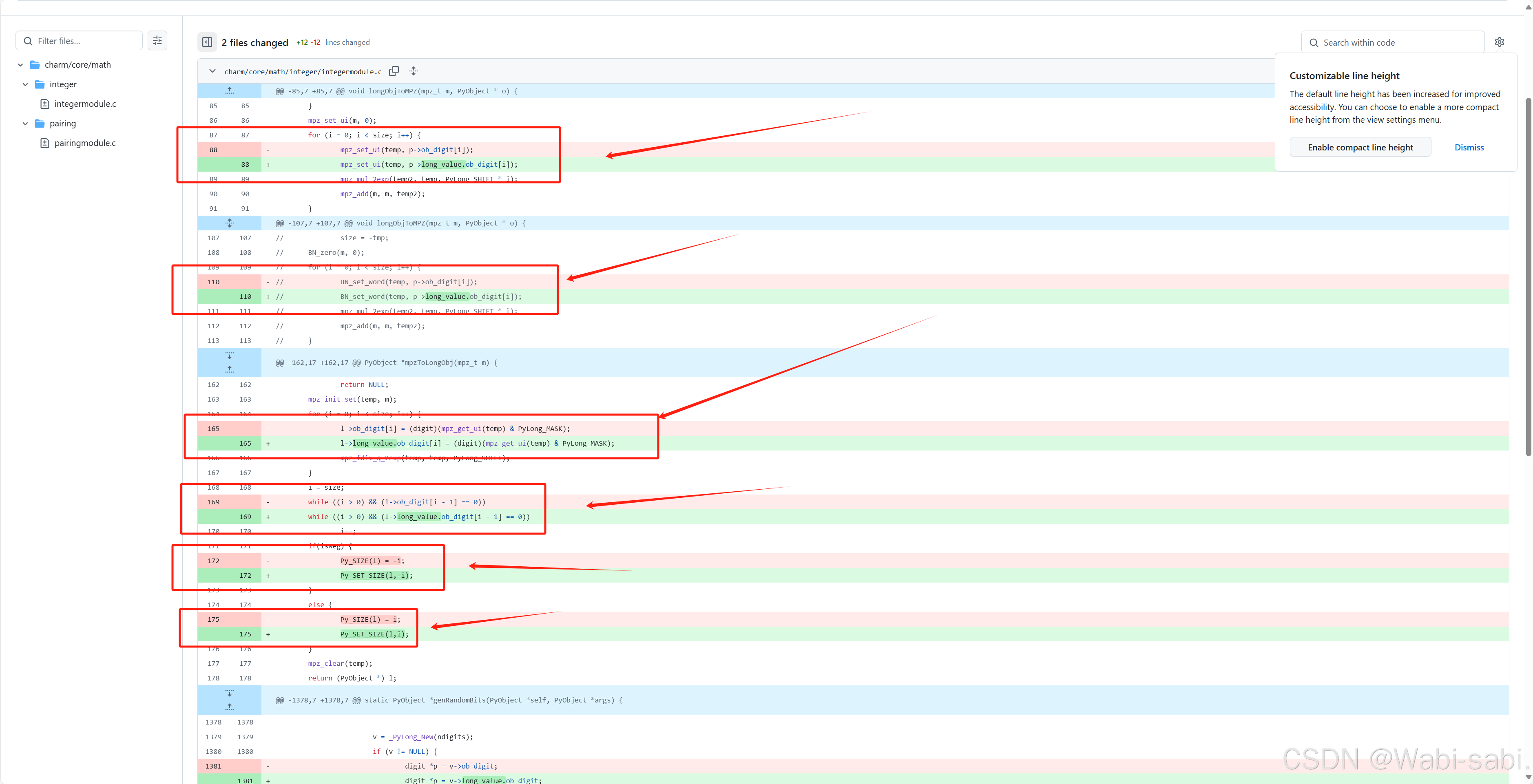Collapse charm/core/math folder
Viewport: 1533px width, 784px height.
click(20, 65)
